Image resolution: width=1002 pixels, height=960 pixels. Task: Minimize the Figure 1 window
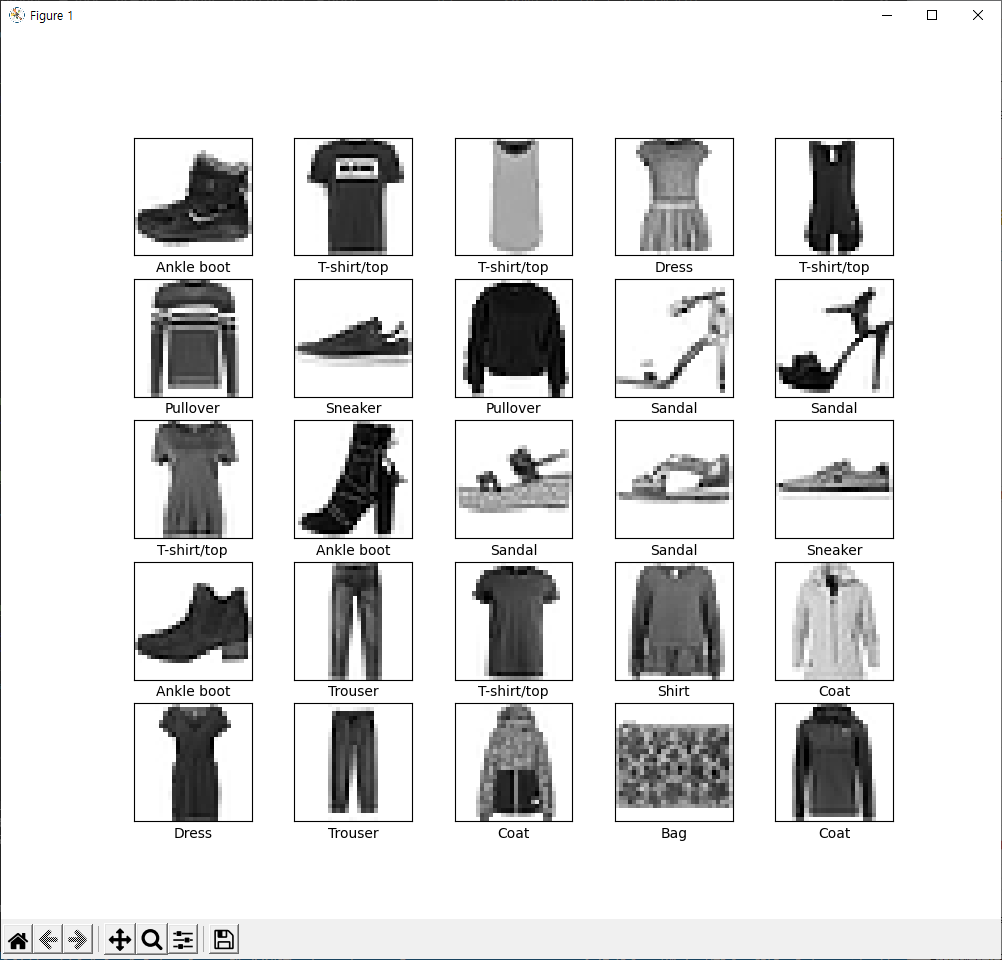(886, 15)
